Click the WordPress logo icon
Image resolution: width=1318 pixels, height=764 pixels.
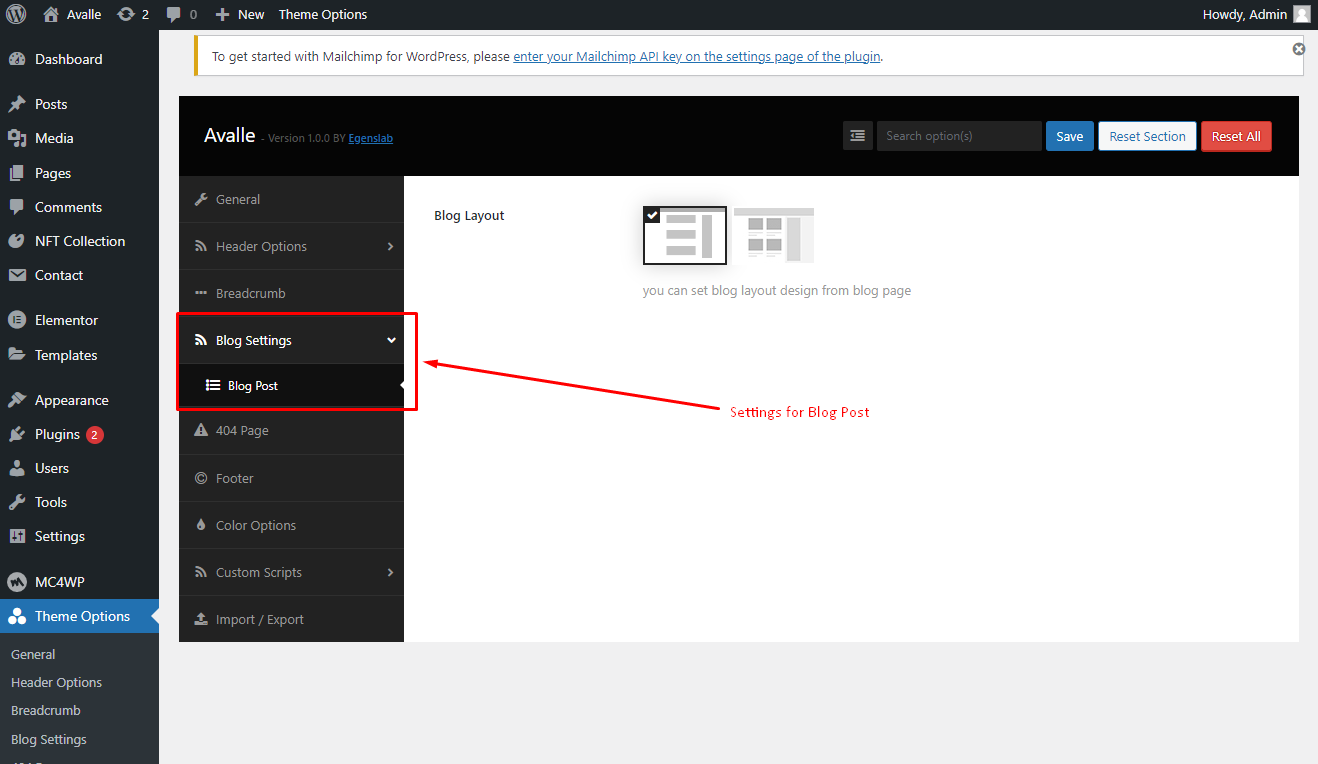[x=16, y=14]
